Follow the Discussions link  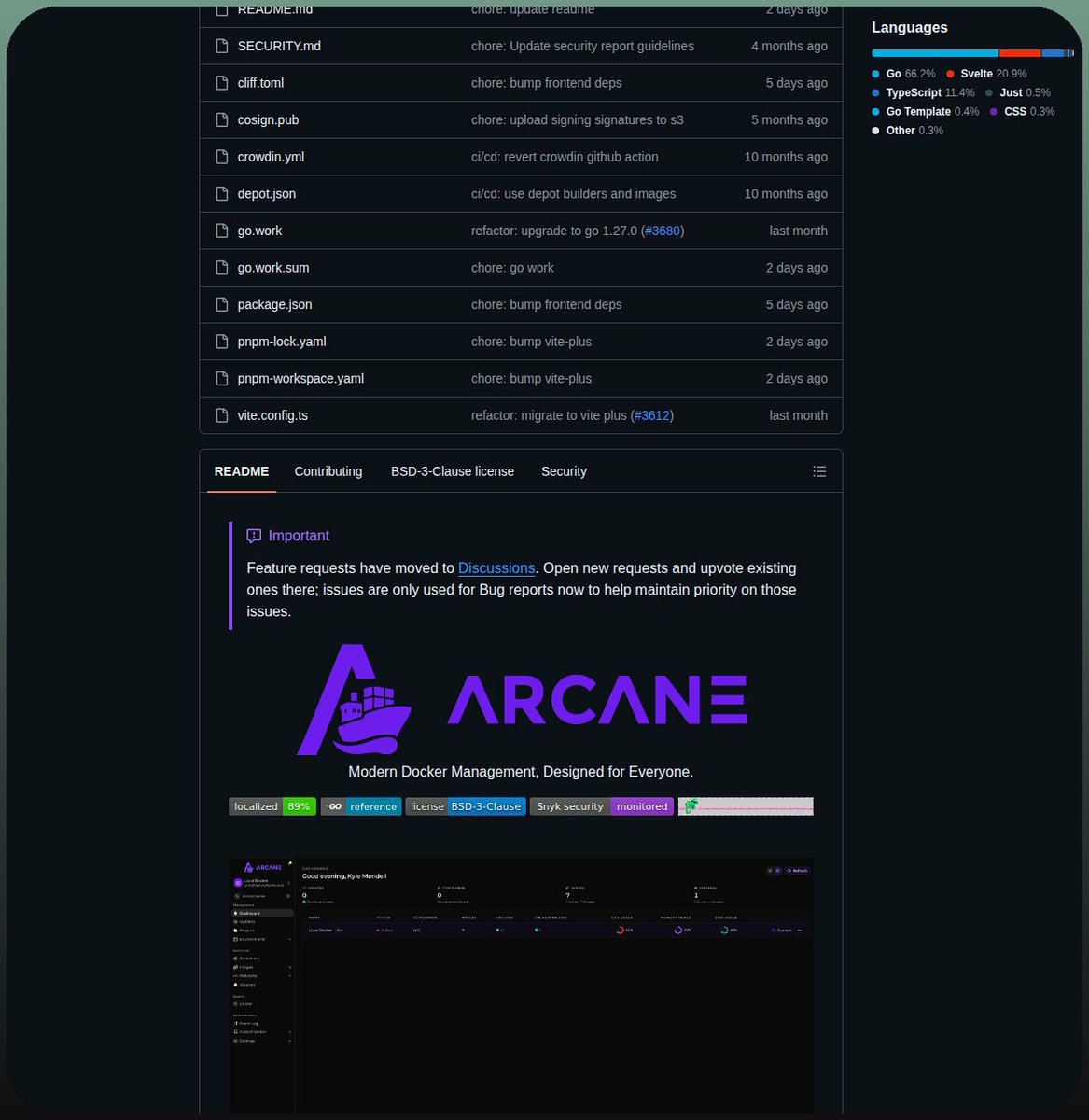[x=496, y=568]
